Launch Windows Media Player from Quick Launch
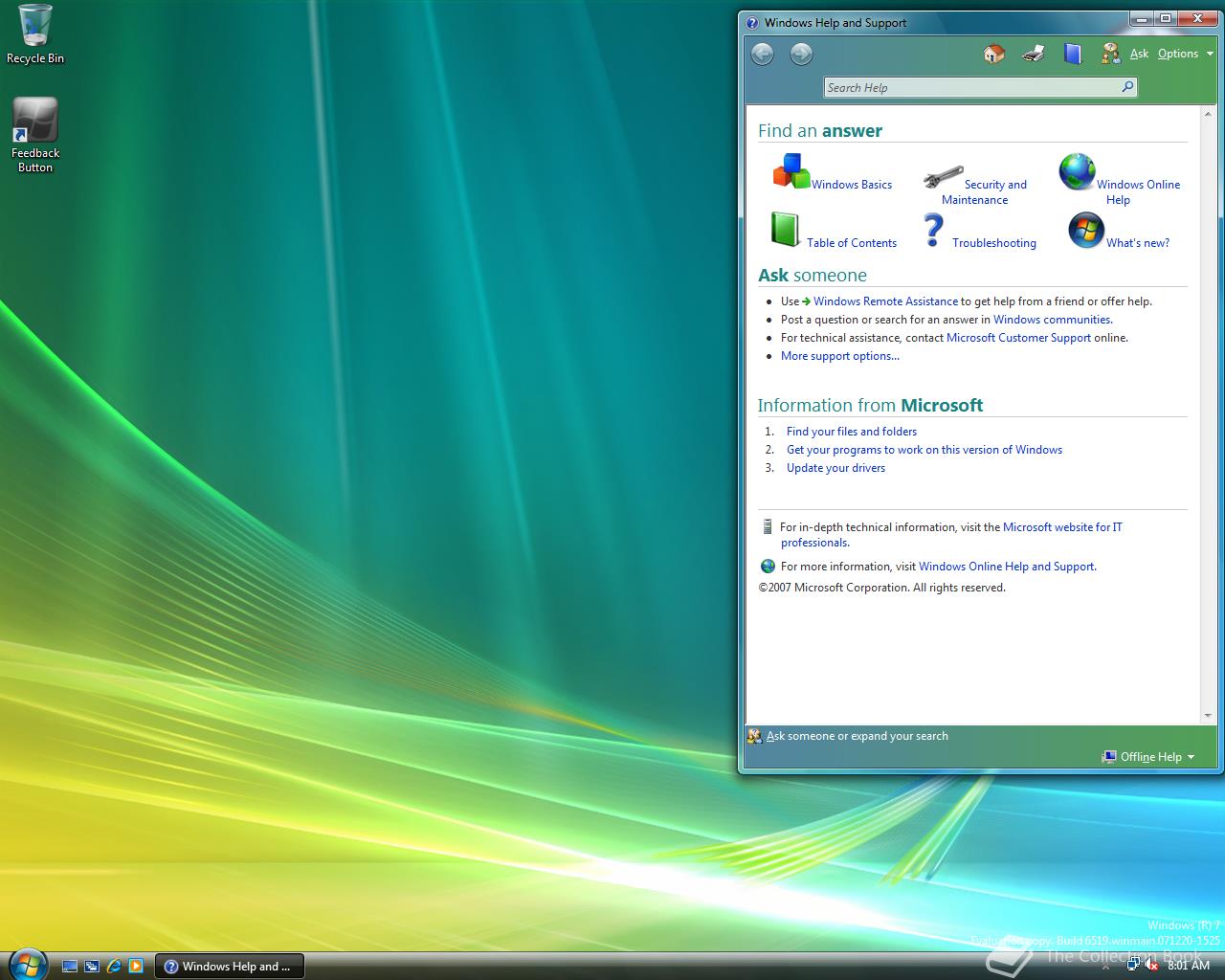 point(136,967)
